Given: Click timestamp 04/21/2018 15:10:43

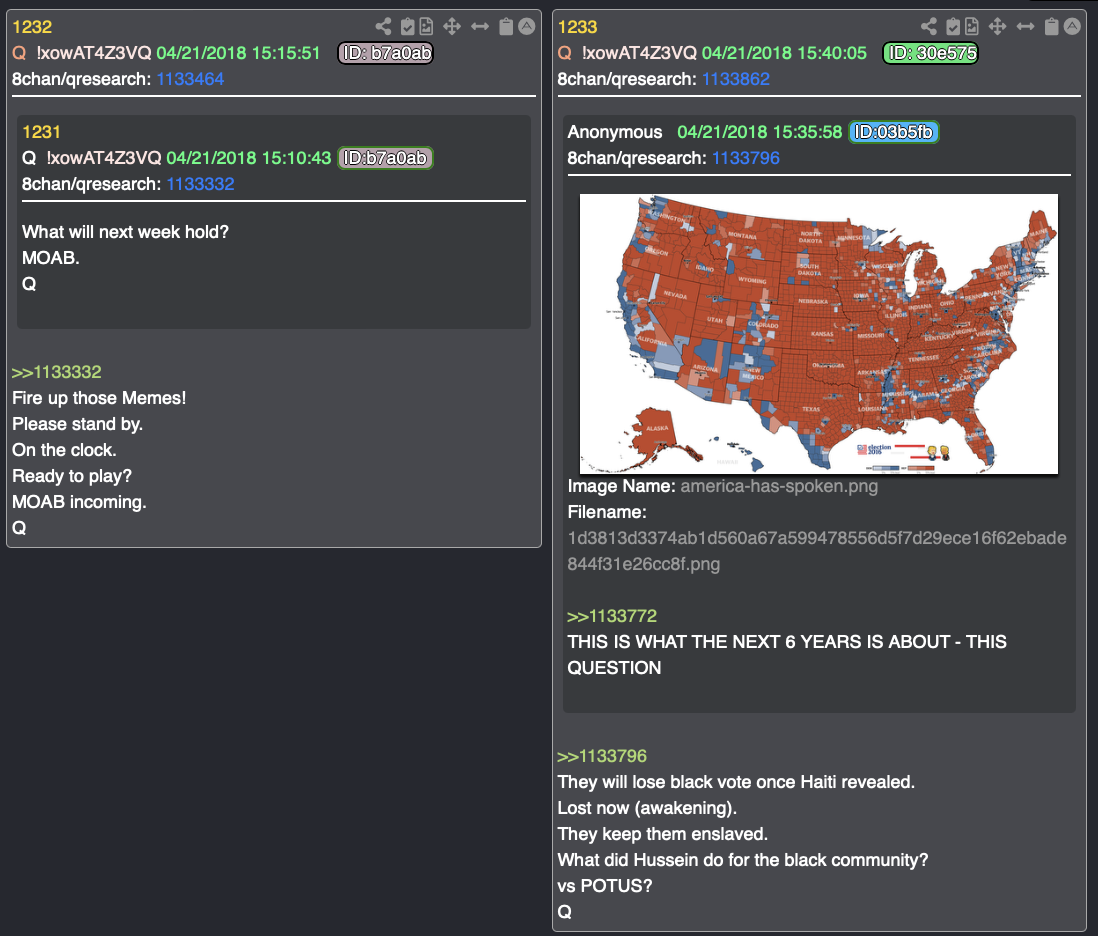Looking at the screenshot, I should pyautogui.click(x=249, y=158).
